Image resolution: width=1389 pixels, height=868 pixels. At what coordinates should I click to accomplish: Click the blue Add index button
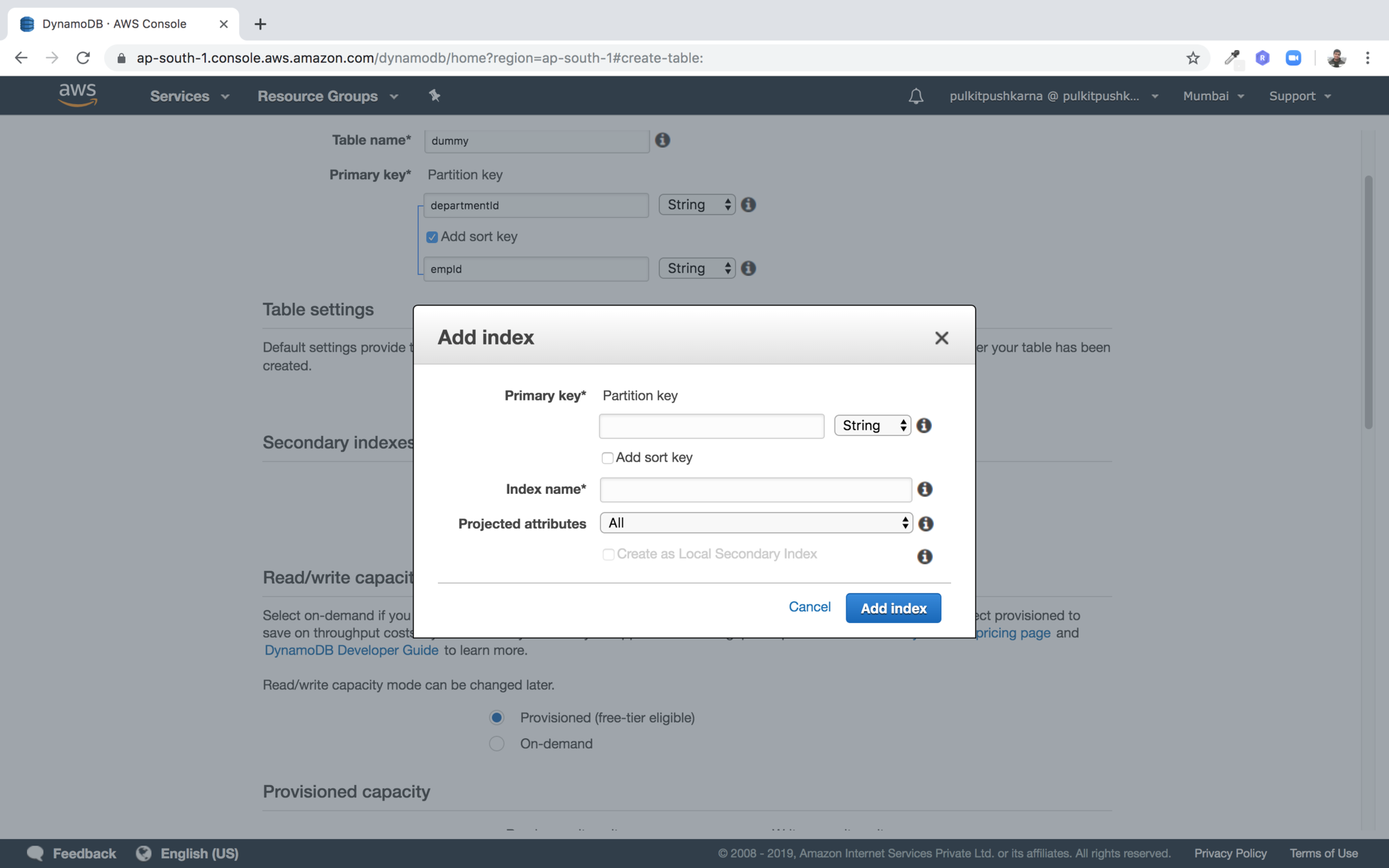893,608
